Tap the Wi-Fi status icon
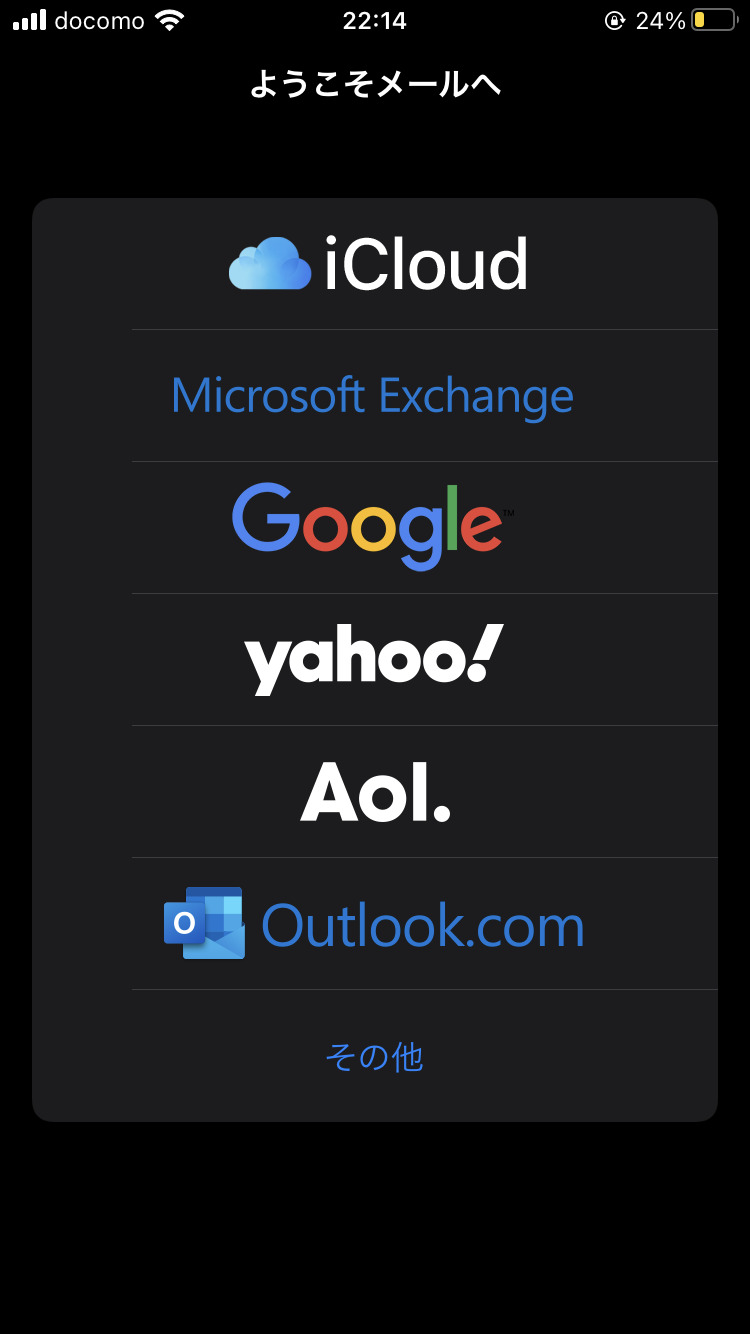750x1334 pixels. [x=170, y=20]
